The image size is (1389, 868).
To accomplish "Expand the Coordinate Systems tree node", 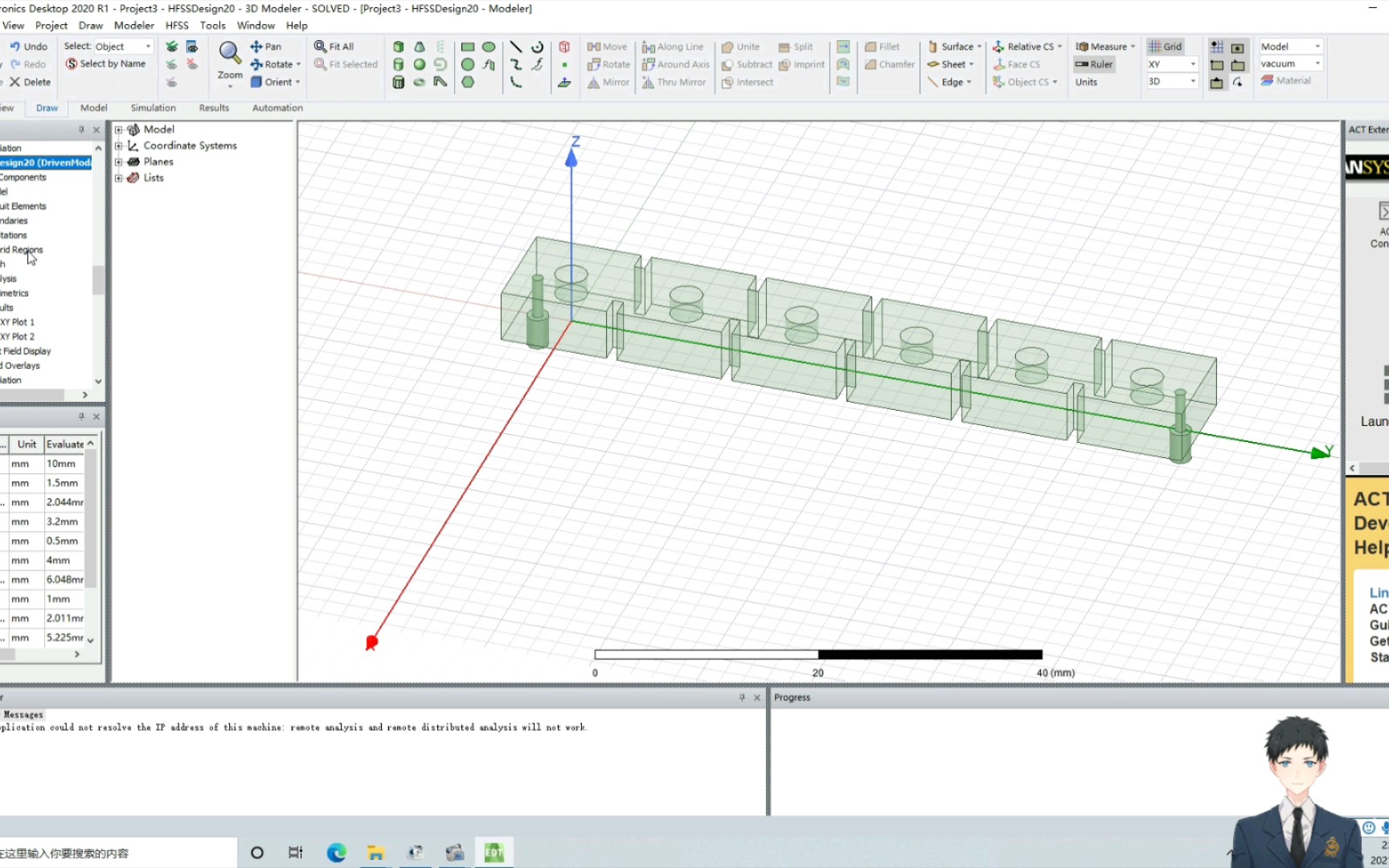I will click(x=118, y=145).
